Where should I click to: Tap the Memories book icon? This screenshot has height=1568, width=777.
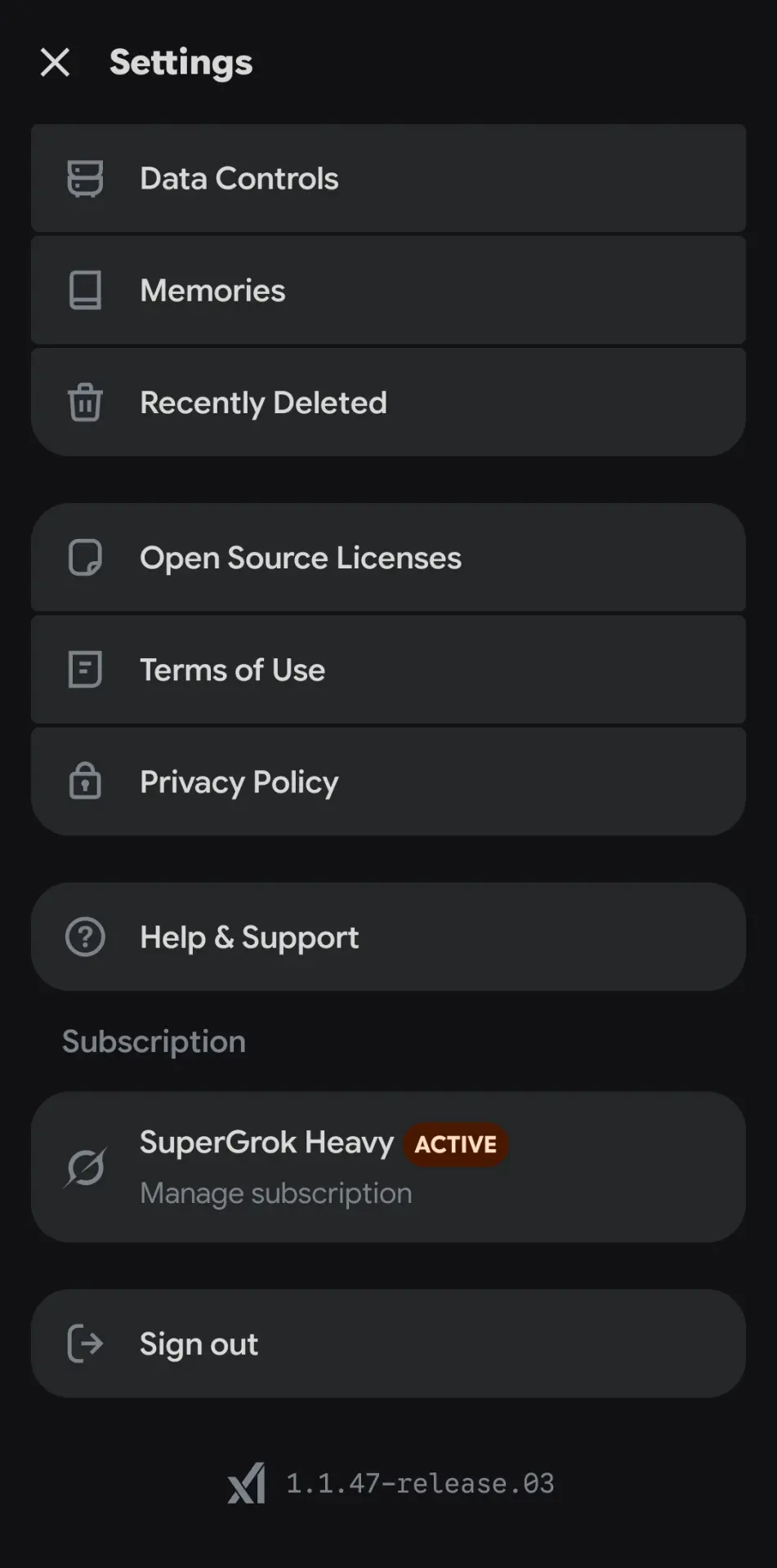[85, 291]
